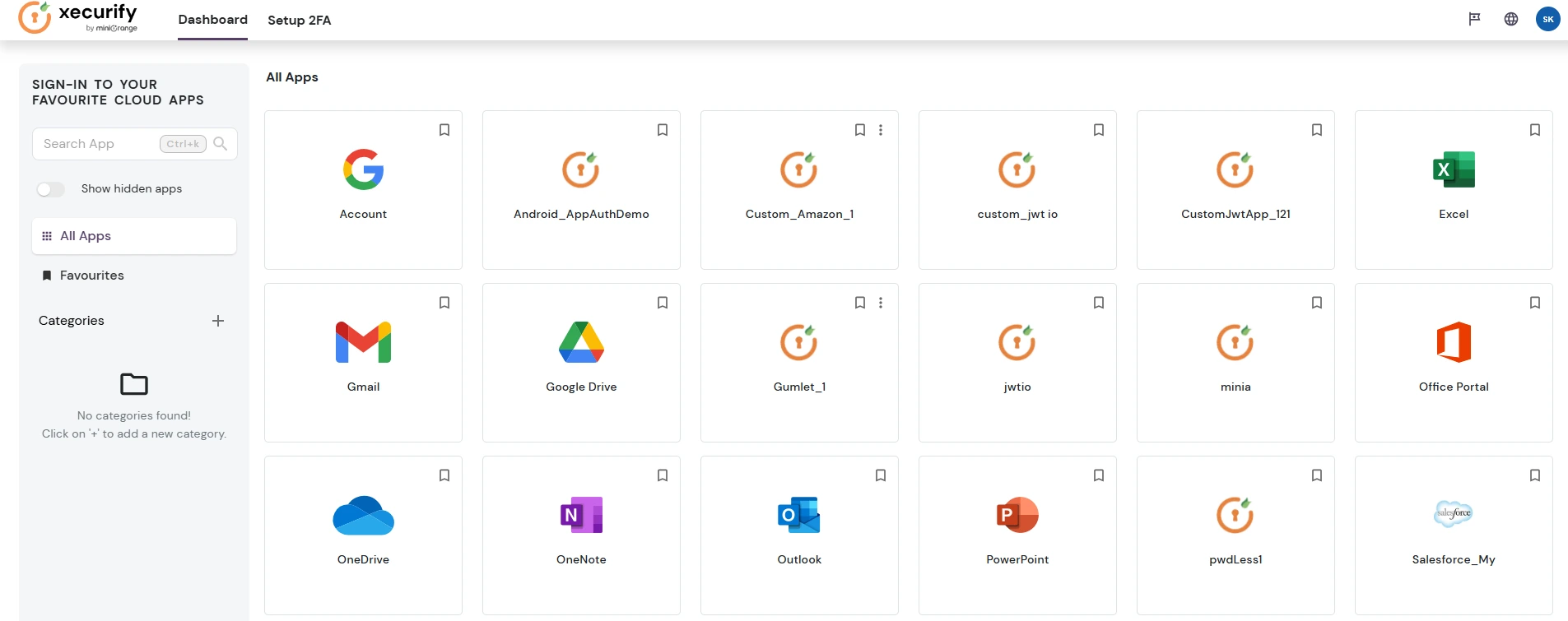Bookmark the Excel app as favourite
1568x621 pixels.
click(x=1535, y=130)
